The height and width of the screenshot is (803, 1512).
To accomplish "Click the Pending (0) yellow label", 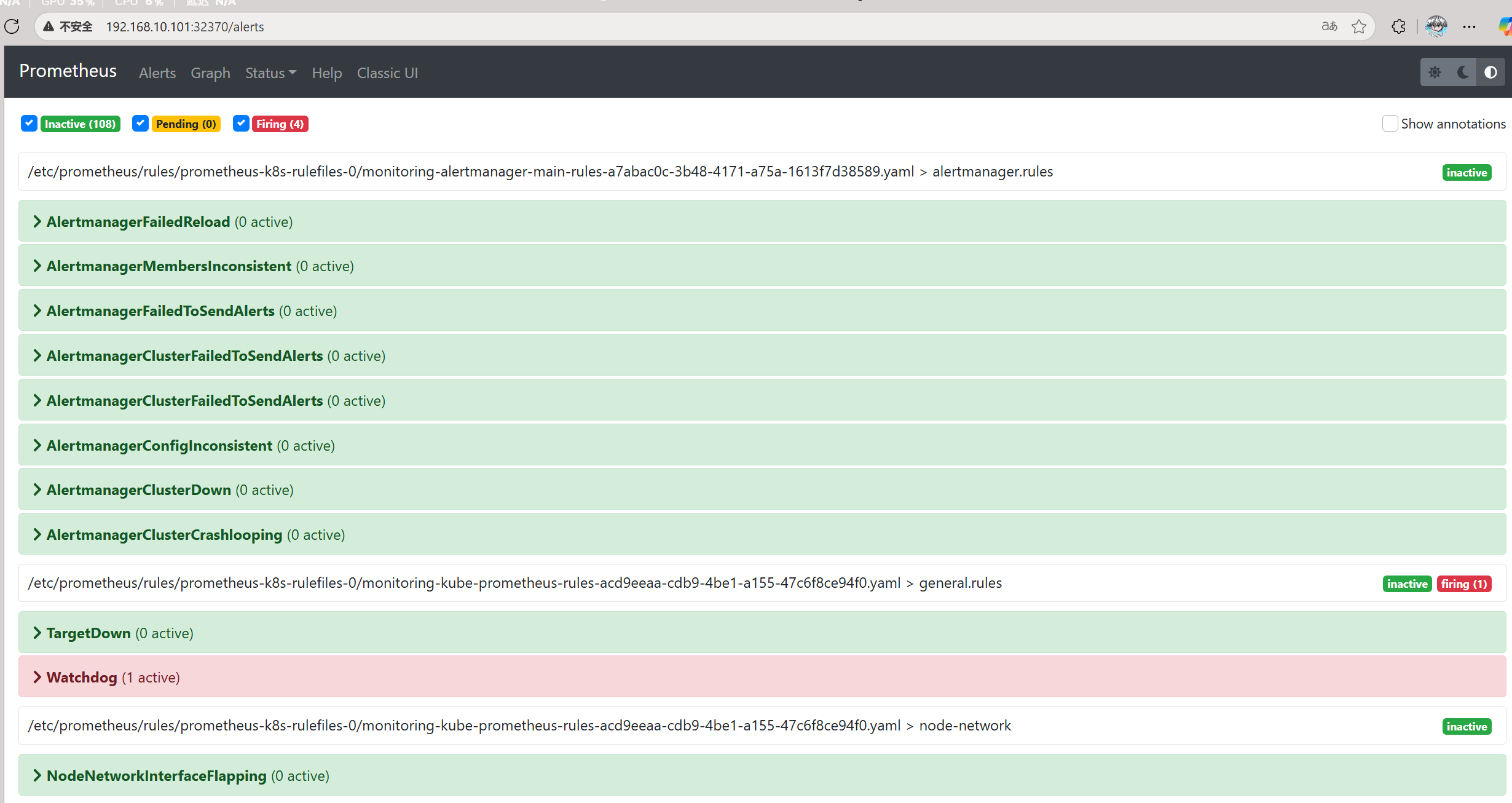I will [186, 124].
